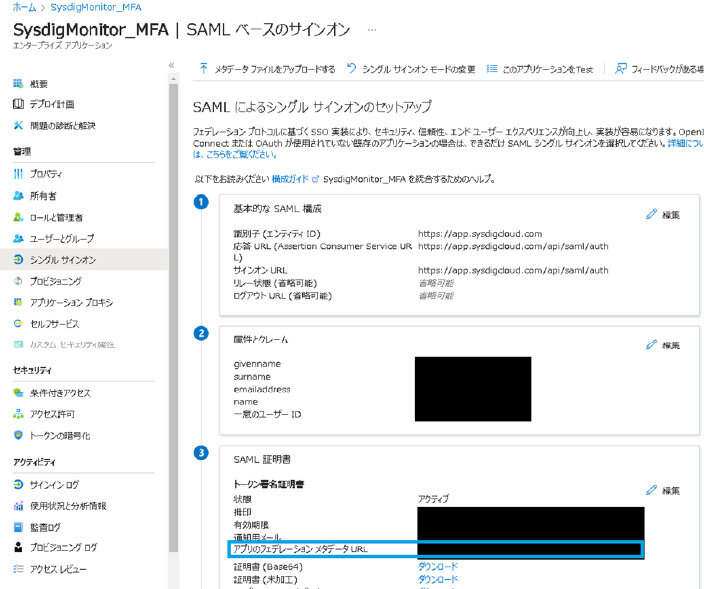Click 編集 for the SAML 証明書 section
The image size is (704, 589).
(x=663, y=491)
